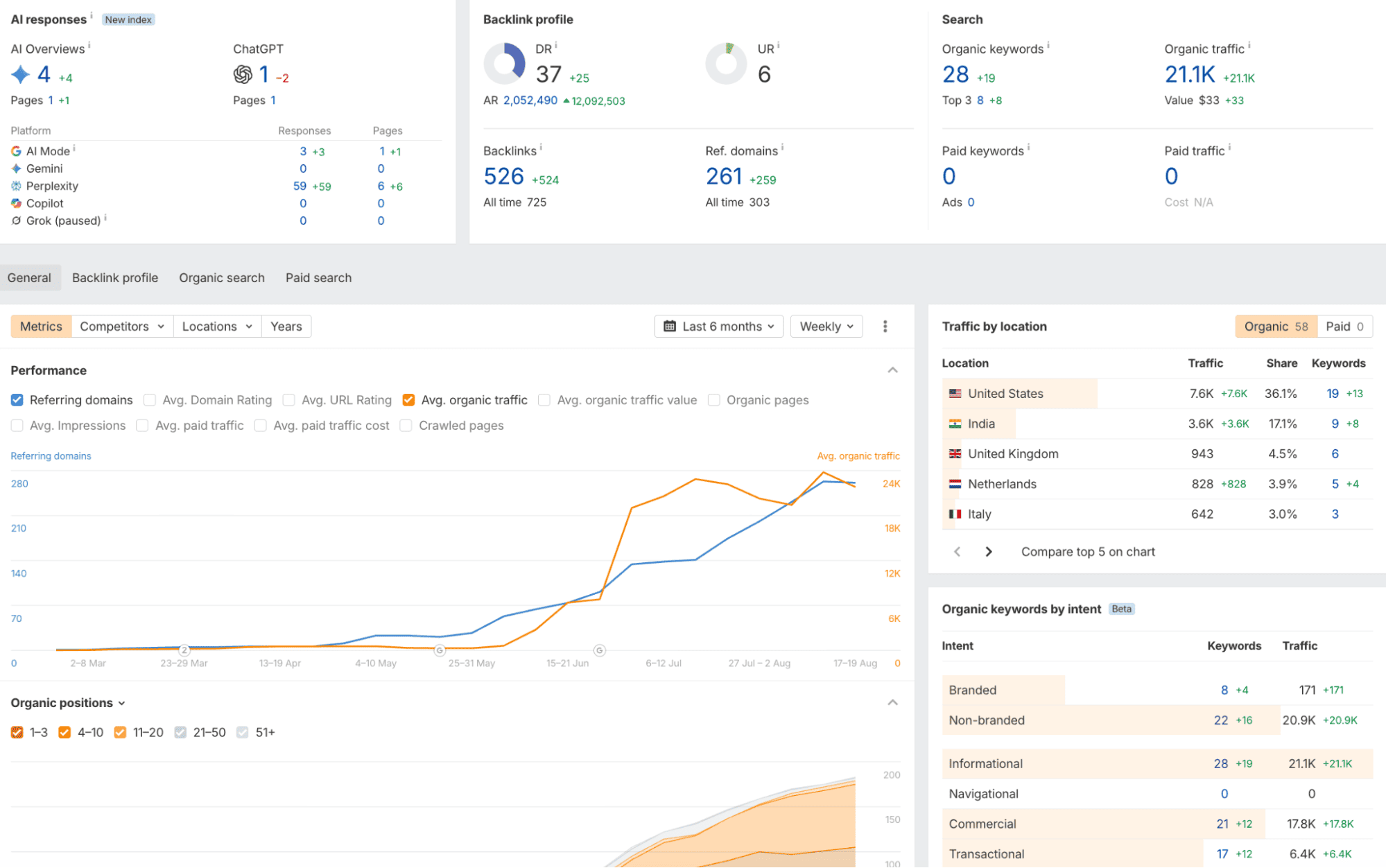This screenshot has width=1386, height=868.
Task: Enable the Avg. Domain Rating checkbox
Action: (x=150, y=400)
